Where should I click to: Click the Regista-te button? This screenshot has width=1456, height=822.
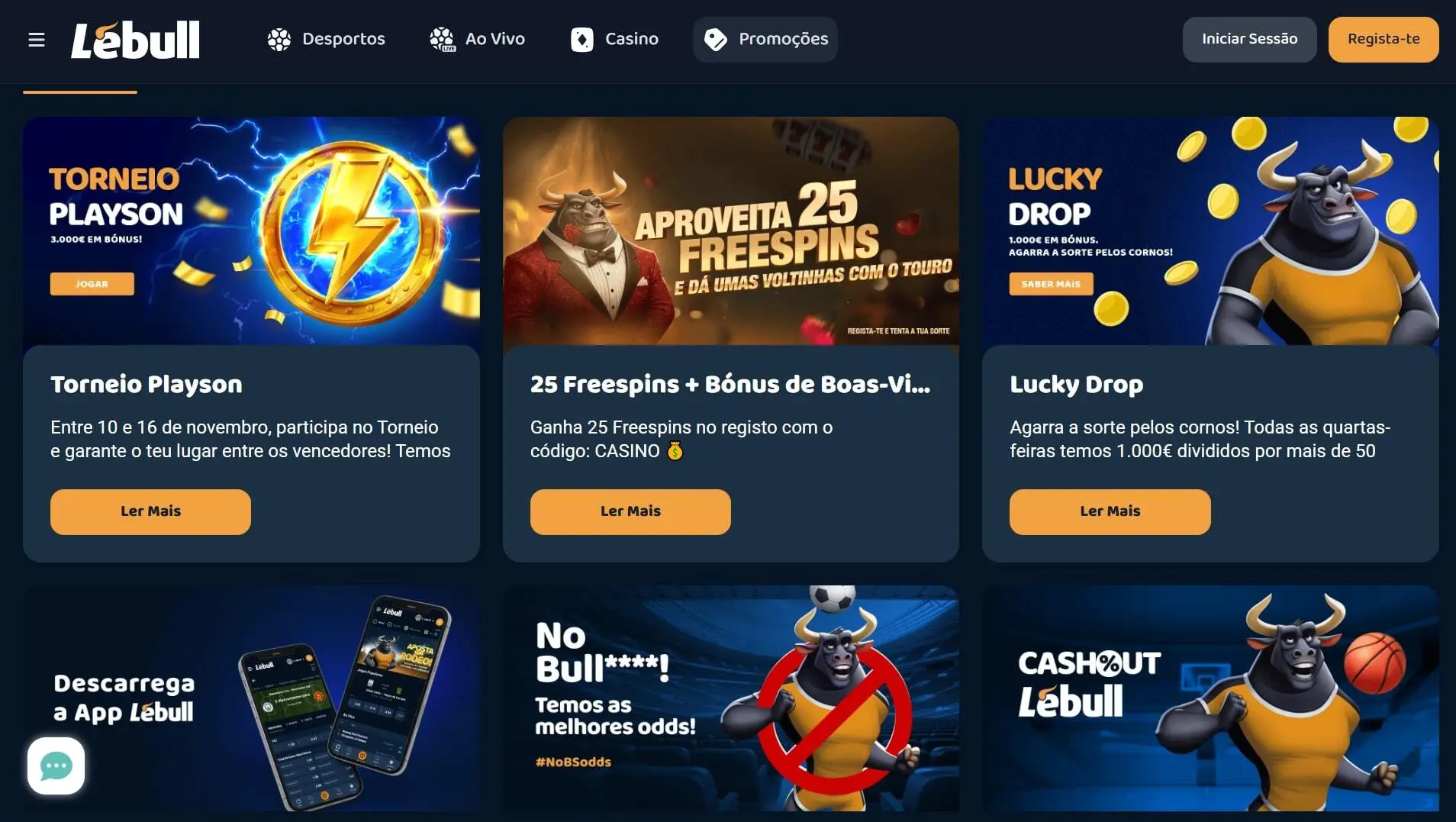pyautogui.click(x=1384, y=40)
